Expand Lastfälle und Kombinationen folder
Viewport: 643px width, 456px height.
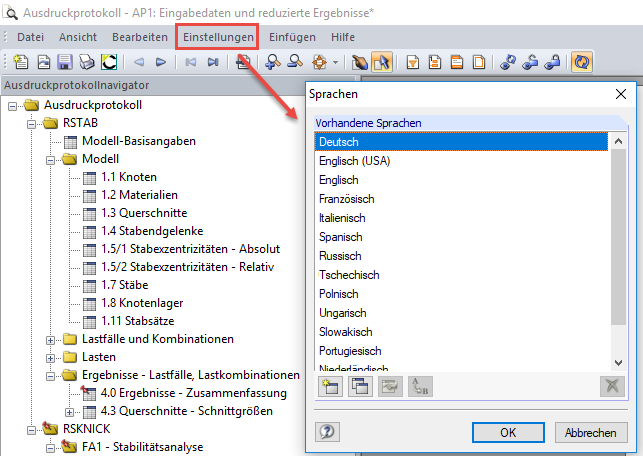[50, 340]
